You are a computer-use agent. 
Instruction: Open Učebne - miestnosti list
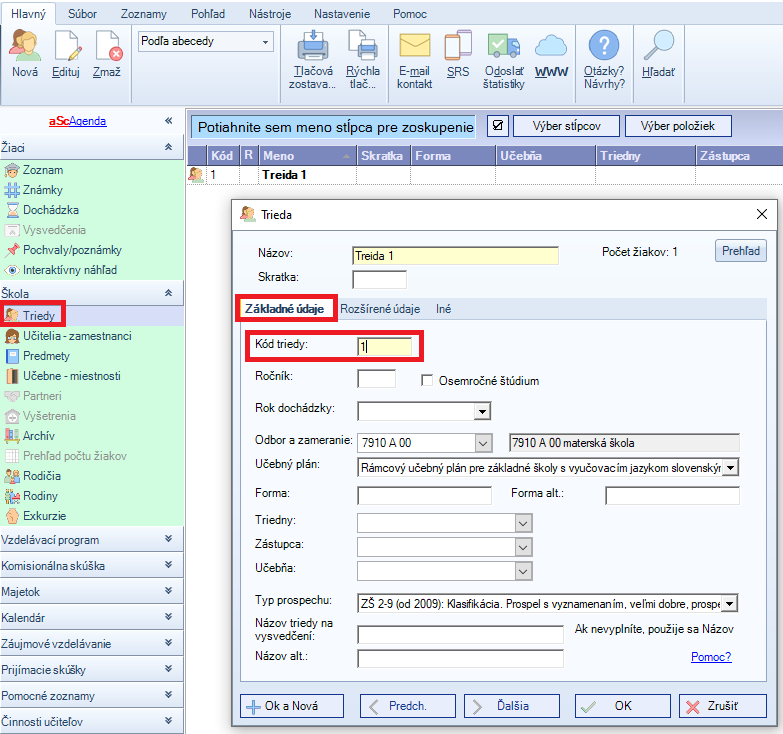(x=71, y=375)
